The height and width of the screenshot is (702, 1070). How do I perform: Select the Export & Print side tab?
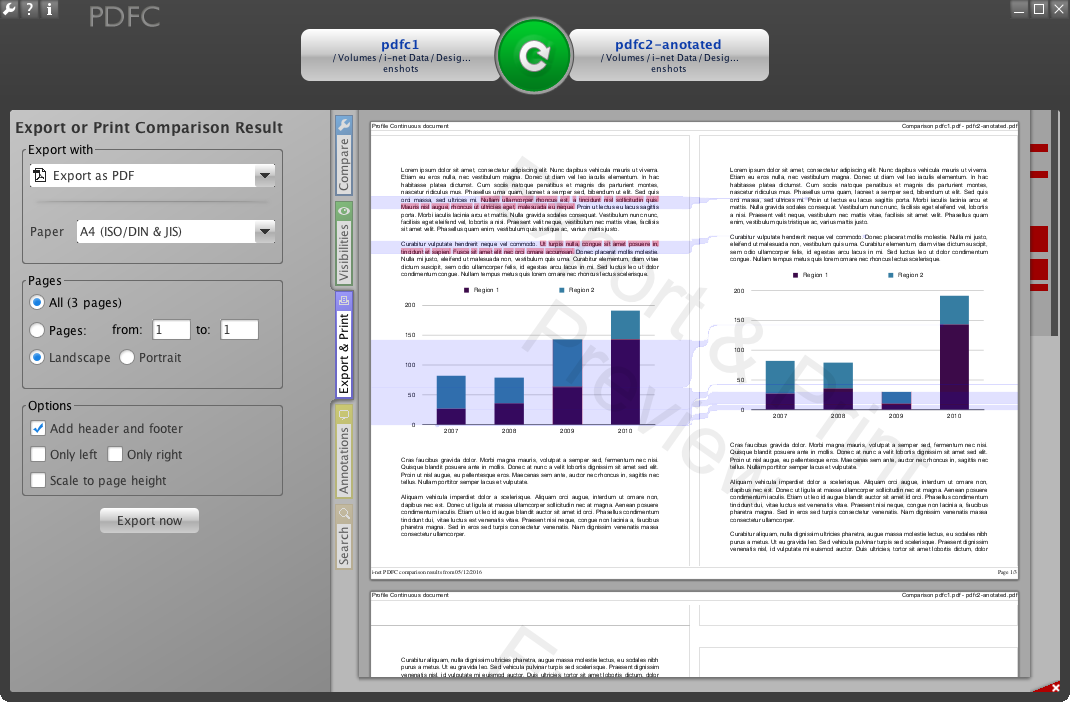click(x=344, y=345)
